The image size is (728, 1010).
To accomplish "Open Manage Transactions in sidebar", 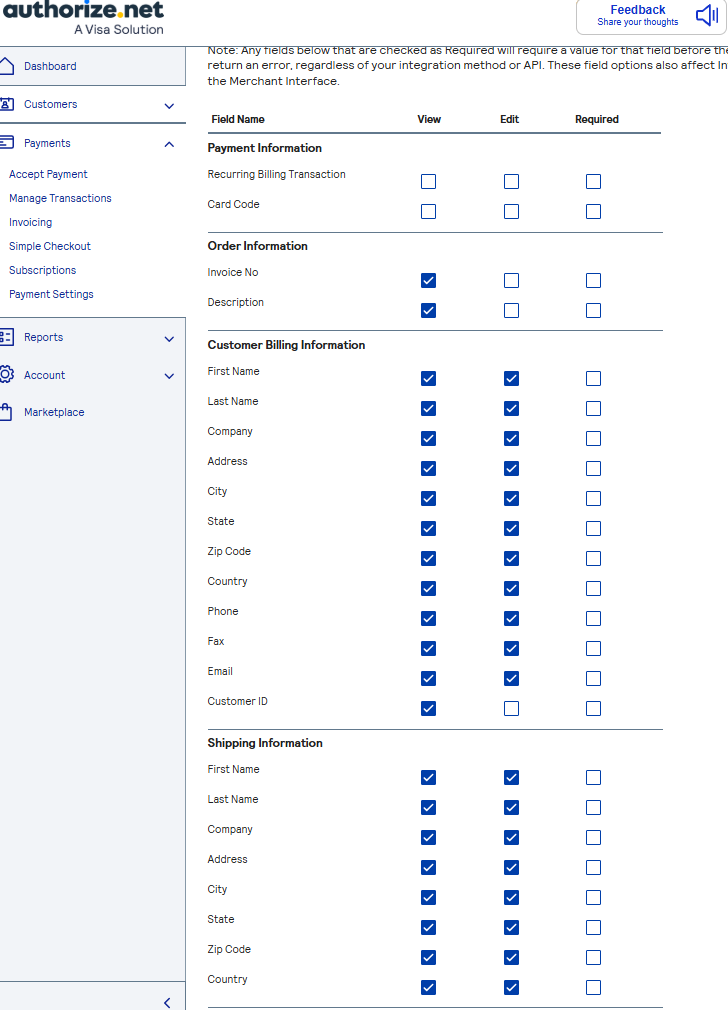I will click(60, 198).
